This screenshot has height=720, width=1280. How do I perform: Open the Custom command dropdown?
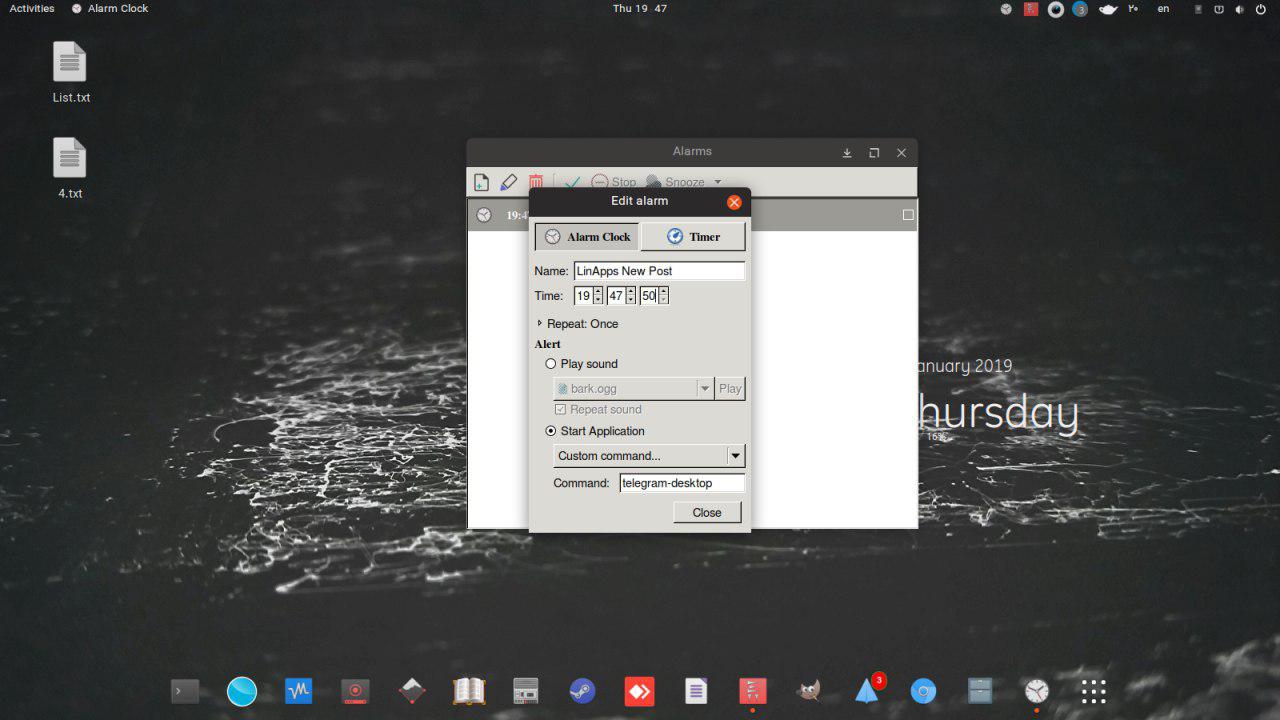(735, 456)
